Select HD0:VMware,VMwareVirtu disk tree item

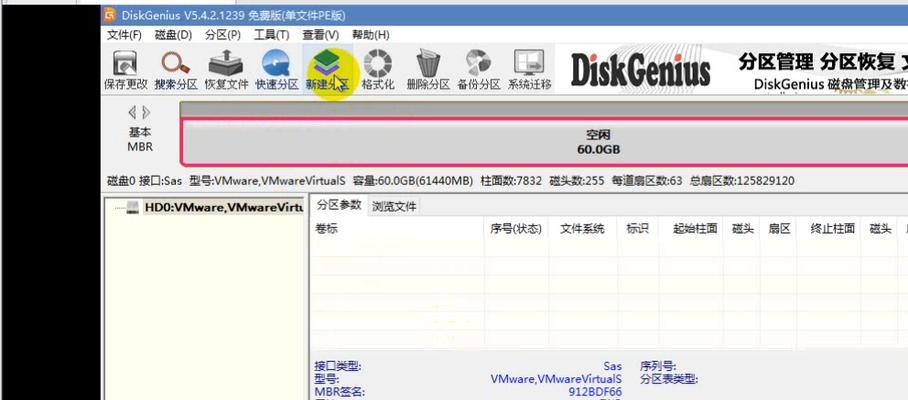(224, 207)
